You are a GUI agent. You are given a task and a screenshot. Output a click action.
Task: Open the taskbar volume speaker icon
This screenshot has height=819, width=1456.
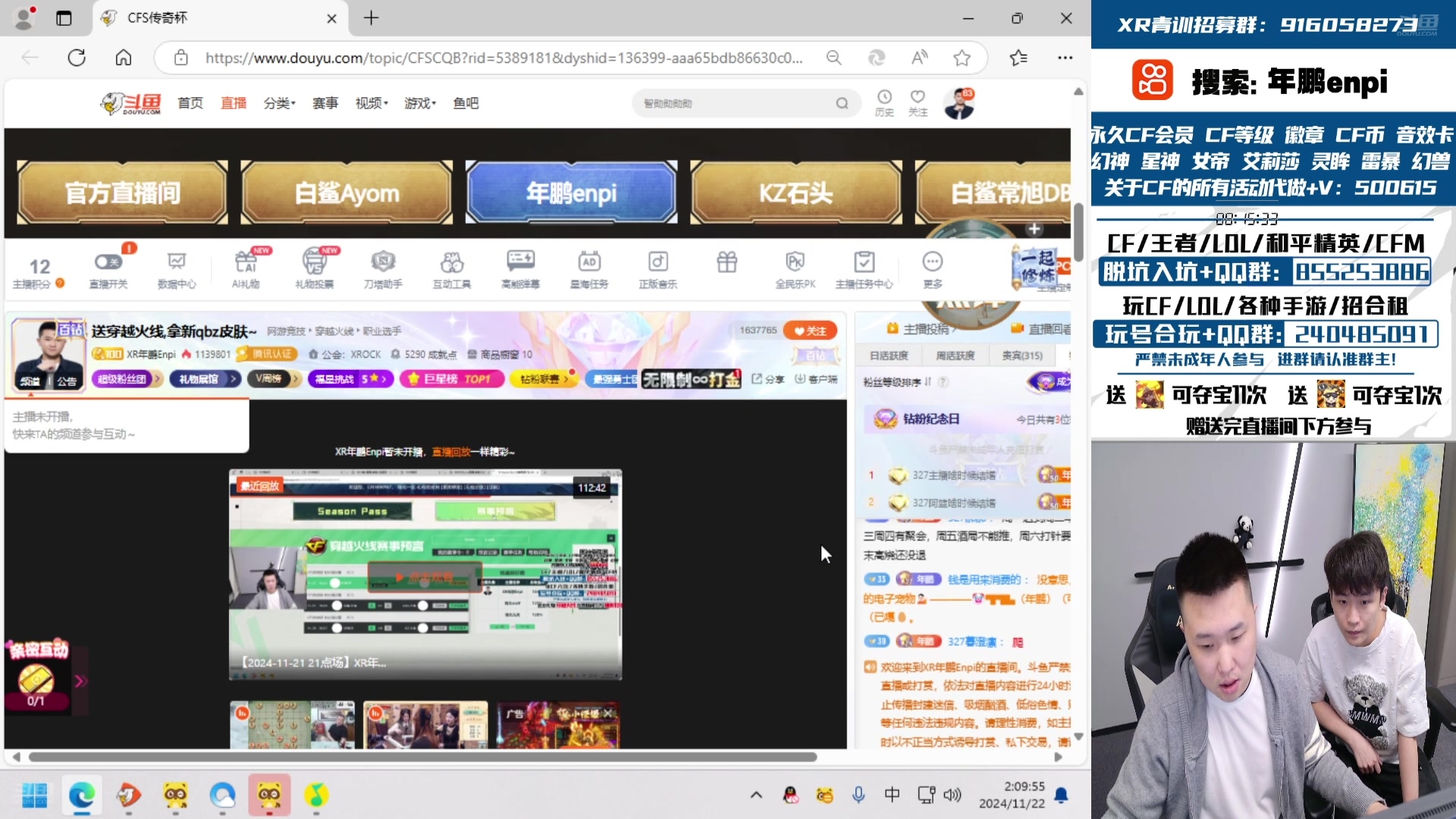(952, 795)
